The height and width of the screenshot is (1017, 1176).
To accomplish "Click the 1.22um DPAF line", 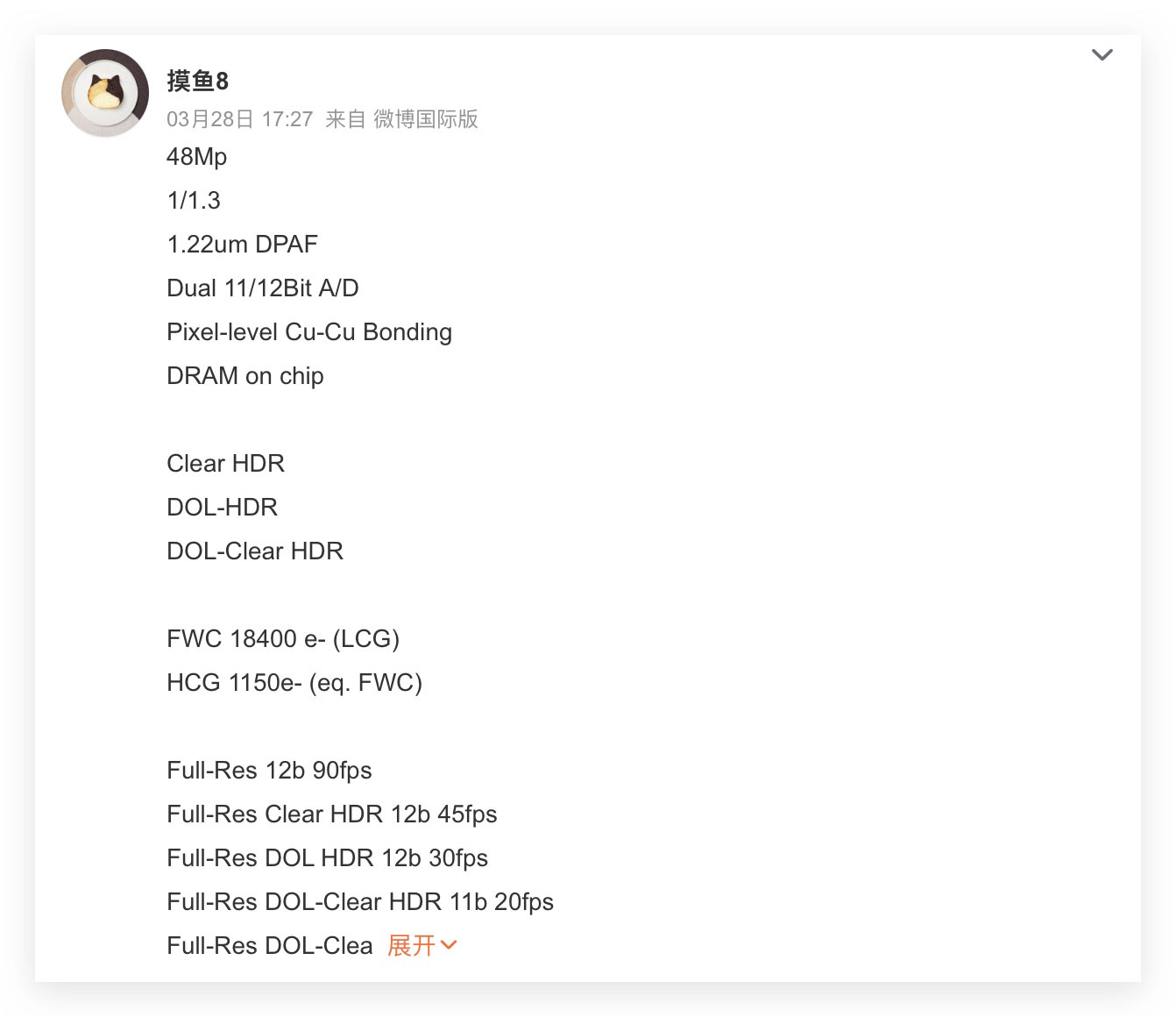I will 243,244.
